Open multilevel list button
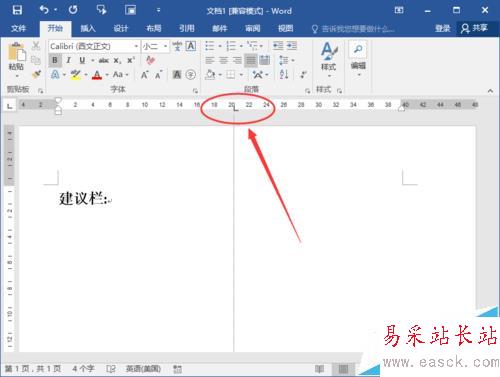The height and width of the screenshot is (377, 500). (x=253, y=45)
